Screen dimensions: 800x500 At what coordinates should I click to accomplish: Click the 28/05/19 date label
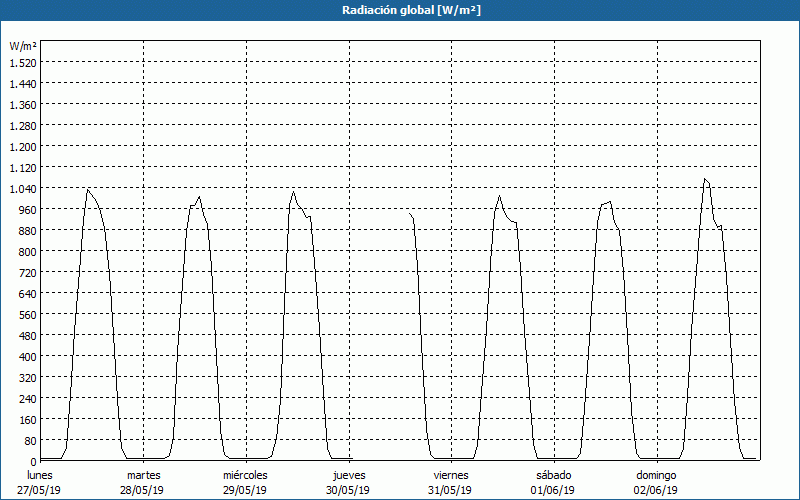[142, 490]
